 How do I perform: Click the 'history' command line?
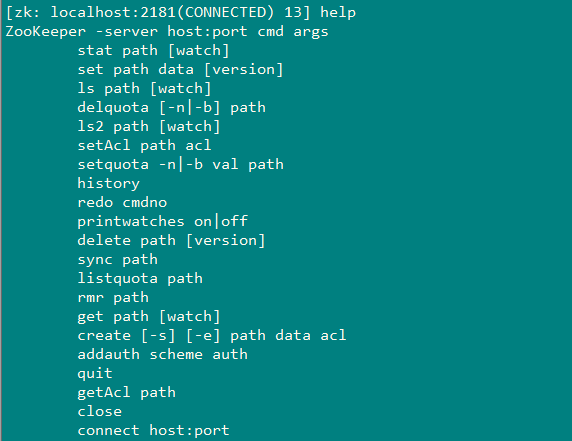[x=108, y=183]
